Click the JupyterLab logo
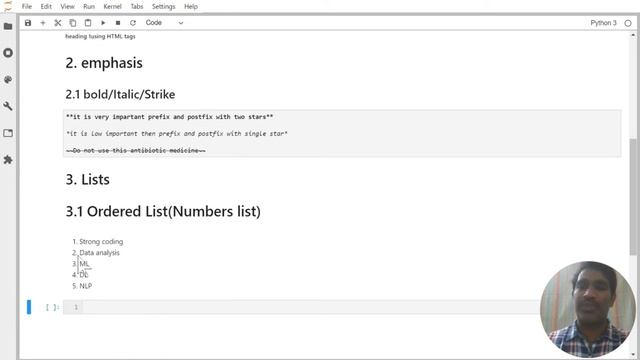 pos(8,6)
